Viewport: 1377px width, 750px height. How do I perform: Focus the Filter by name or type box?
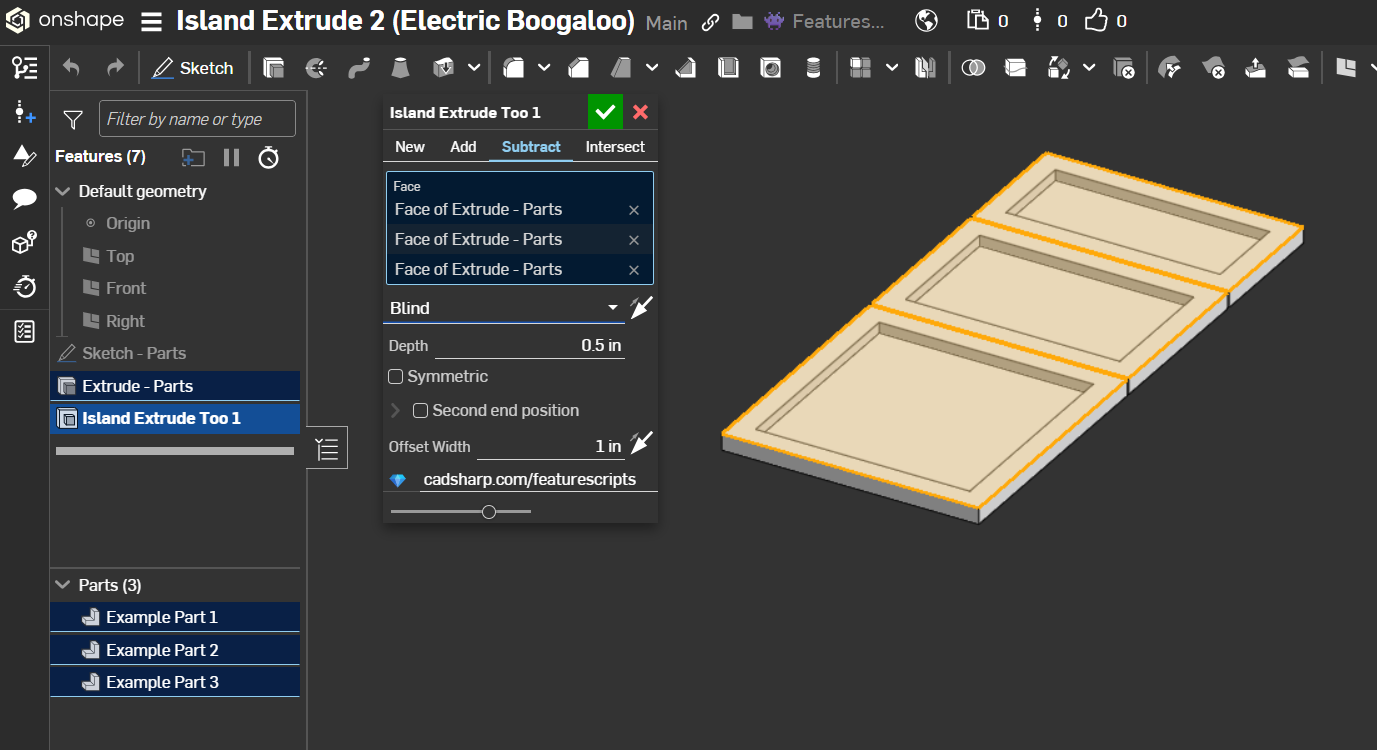click(x=197, y=119)
